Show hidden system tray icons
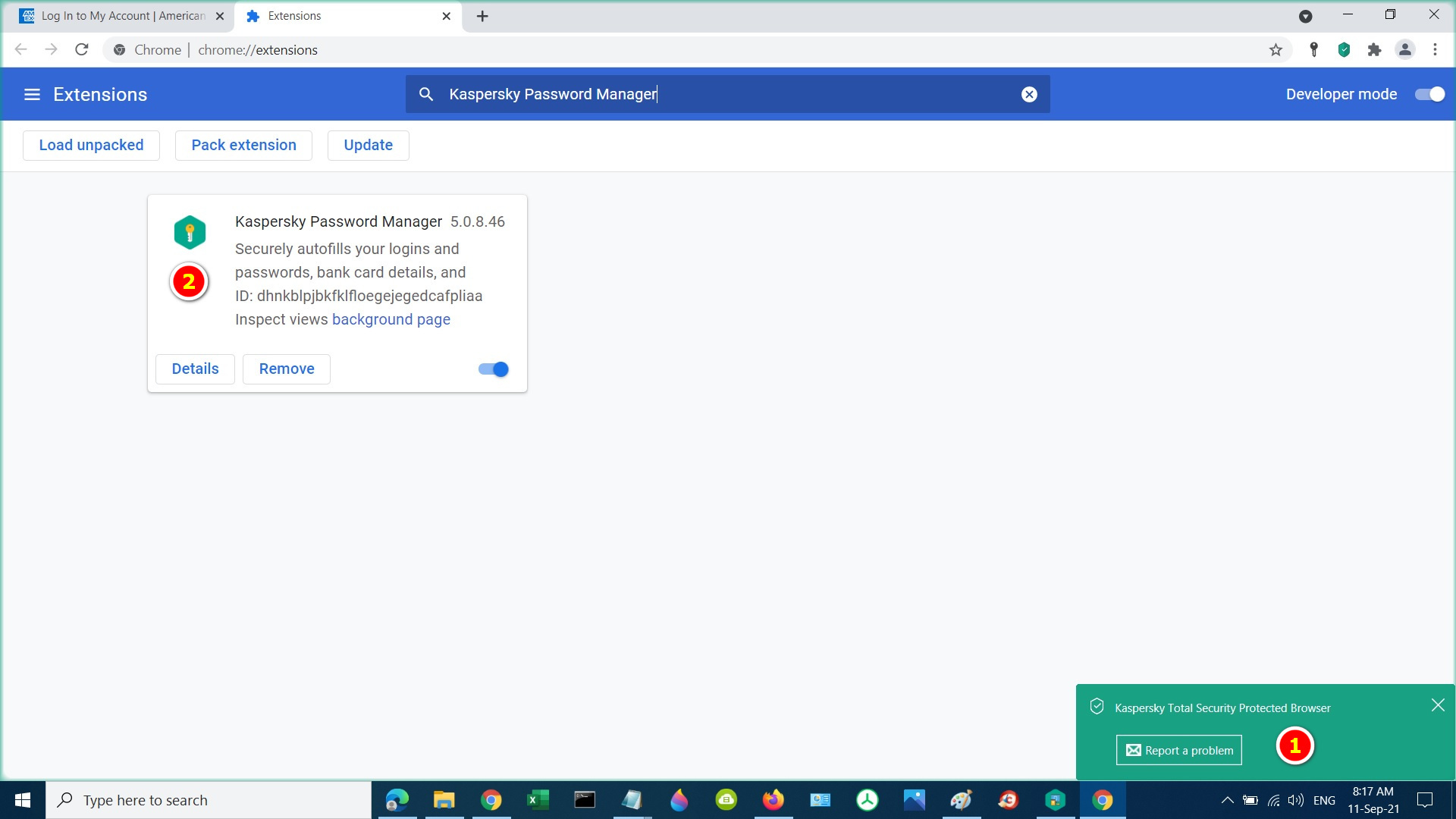Screen dimensions: 1456x819 point(1227,800)
